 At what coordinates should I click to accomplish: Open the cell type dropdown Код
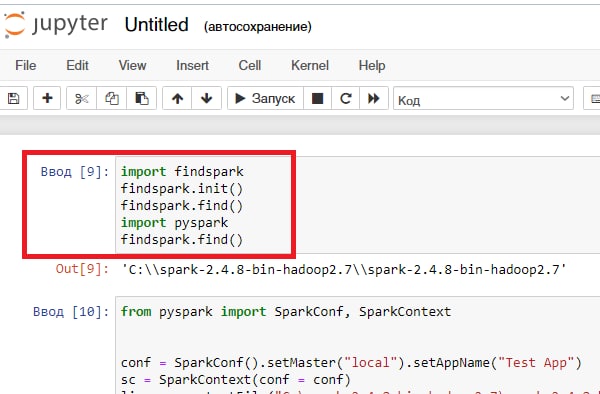(x=483, y=99)
